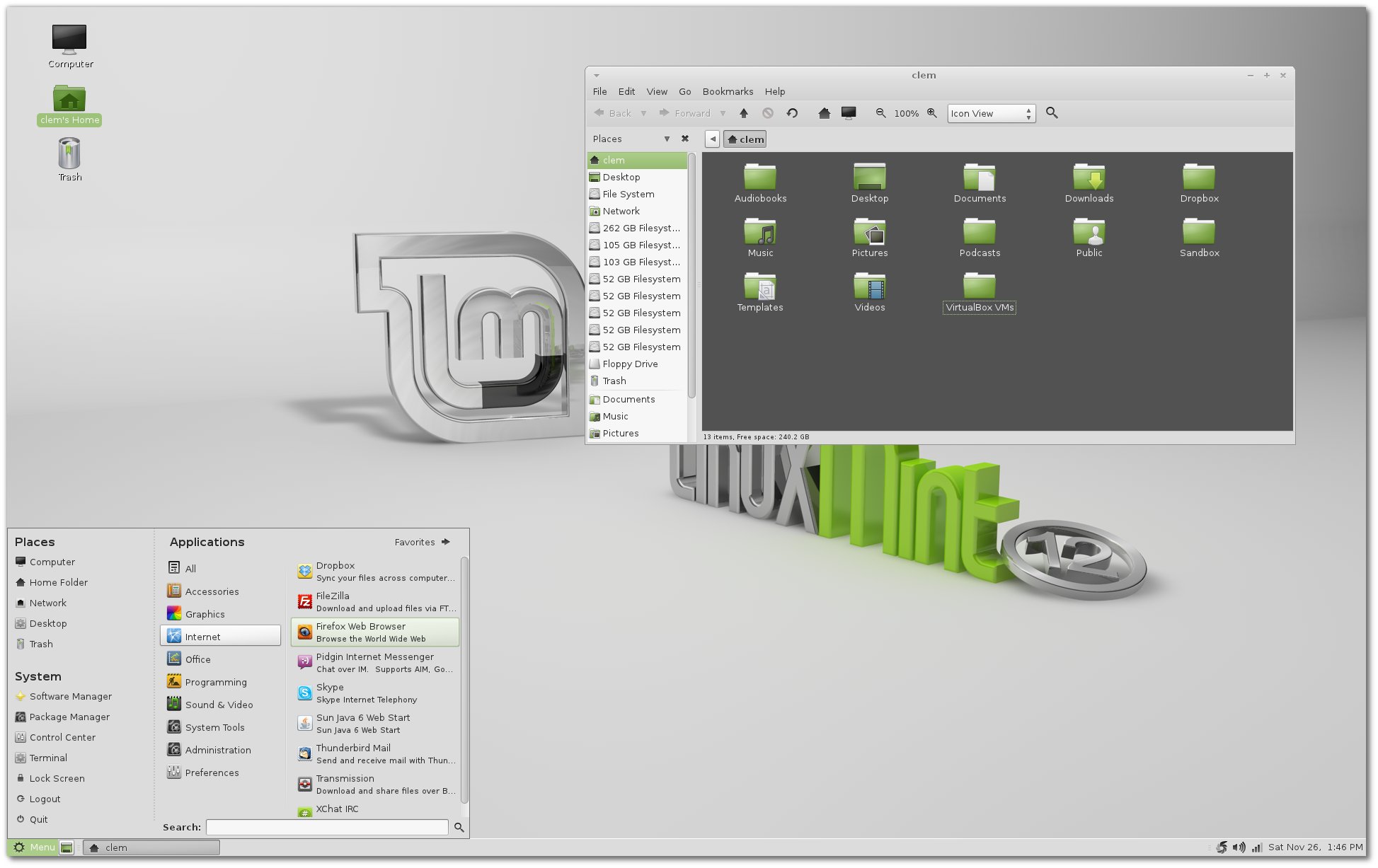This screenshot has width=1378, height=868.
Task: Select the clem window in taskbar
Action: click(151, 847)
